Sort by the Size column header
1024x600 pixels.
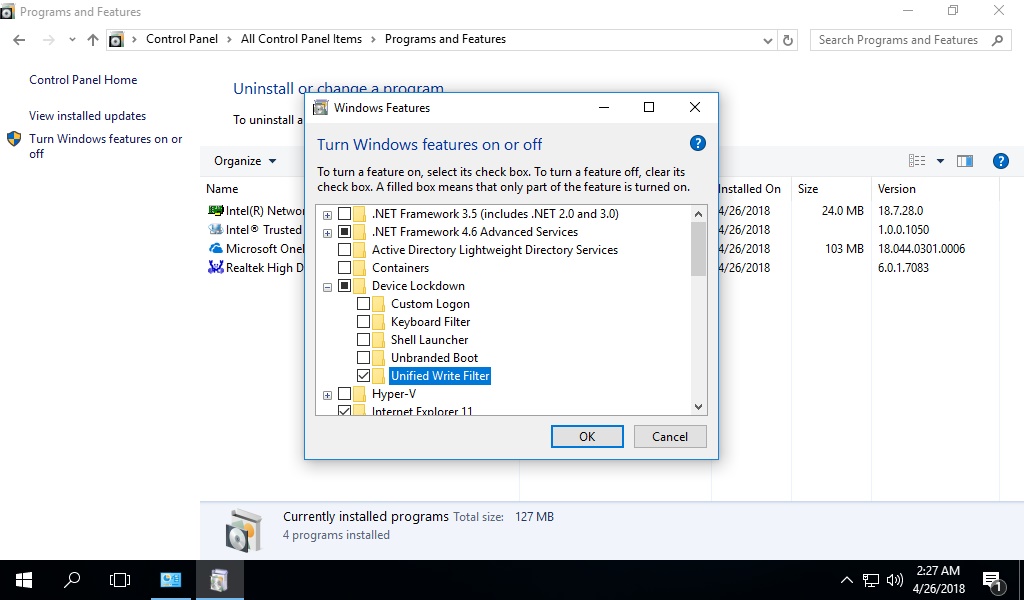click(808, 189)
